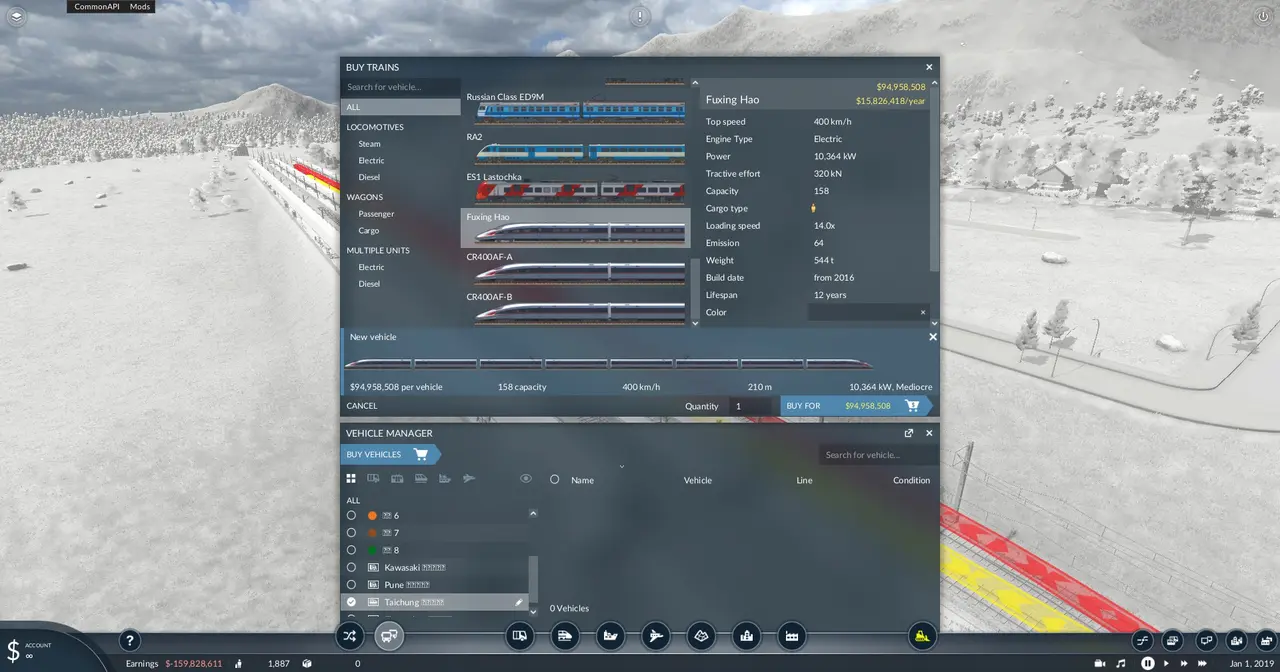
Task: Open the line manager icon
Action: pos(349,635)
